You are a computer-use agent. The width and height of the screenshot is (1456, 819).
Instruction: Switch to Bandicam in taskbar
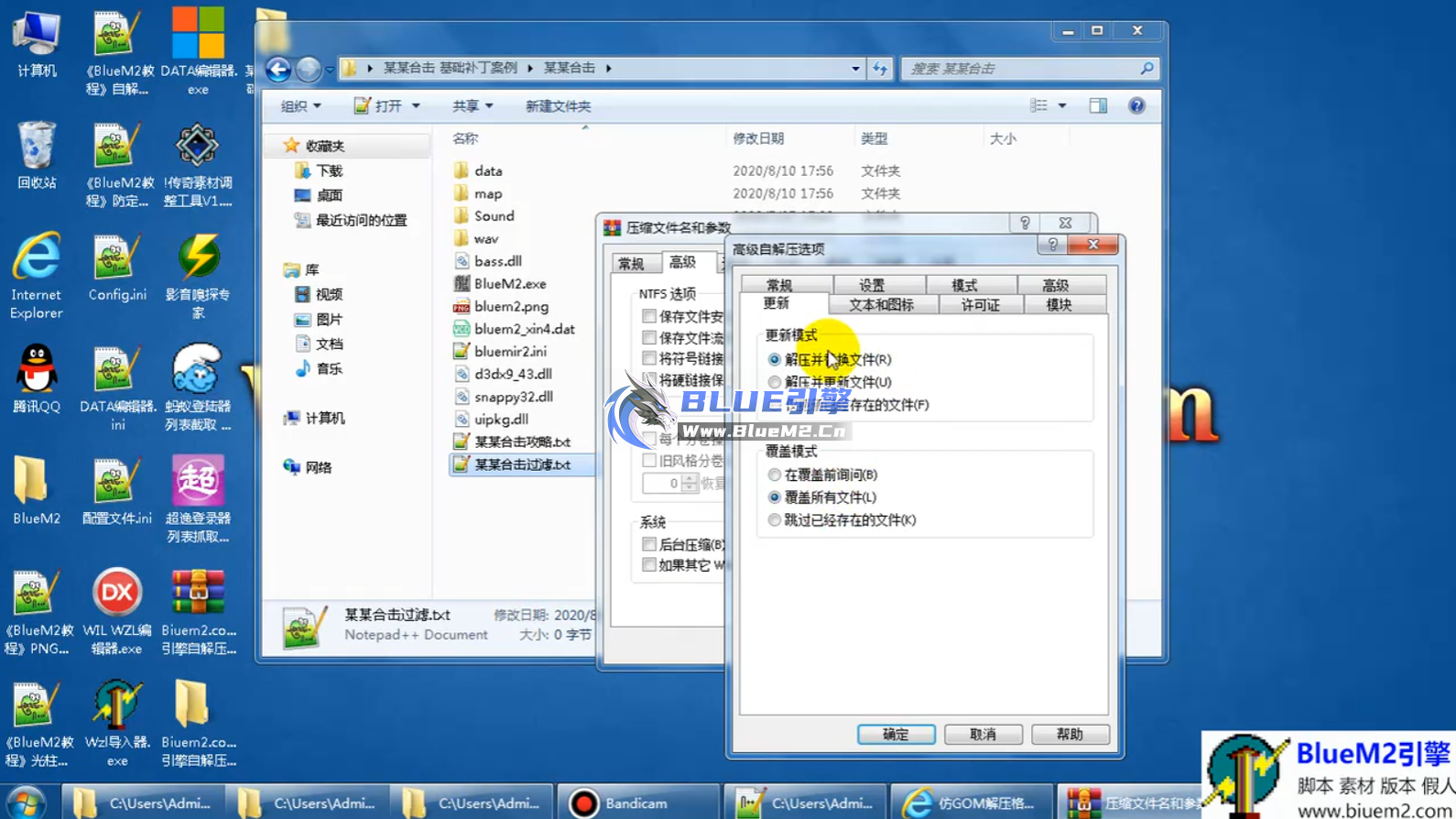point(636,803)
